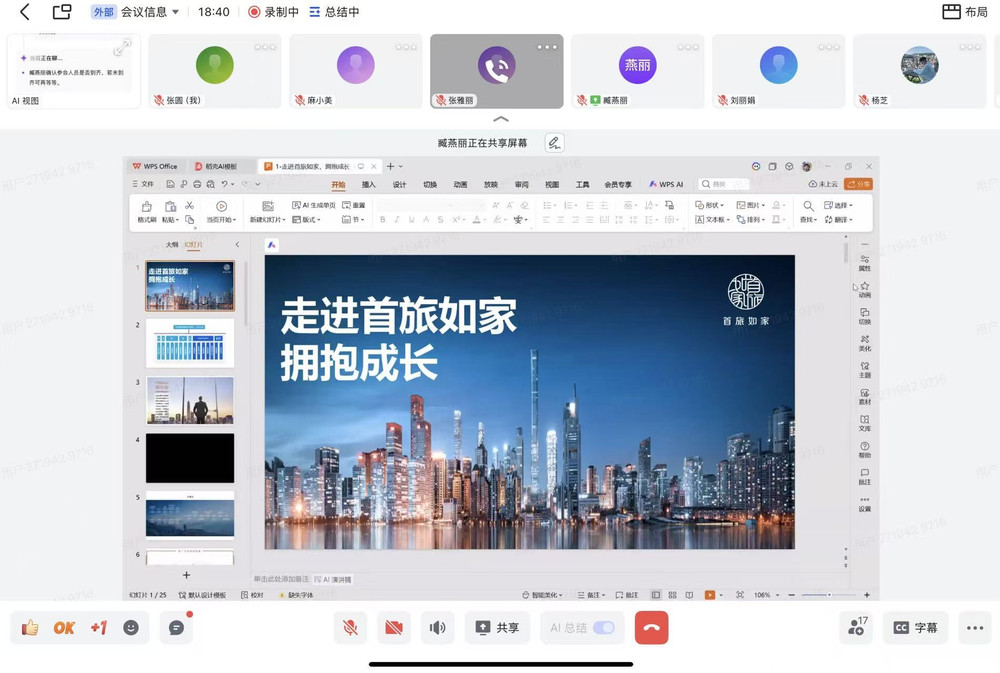This screenshot has height=673, width=1000.
Task: Click the cut scissors icon
Action: tap(189, 205)
